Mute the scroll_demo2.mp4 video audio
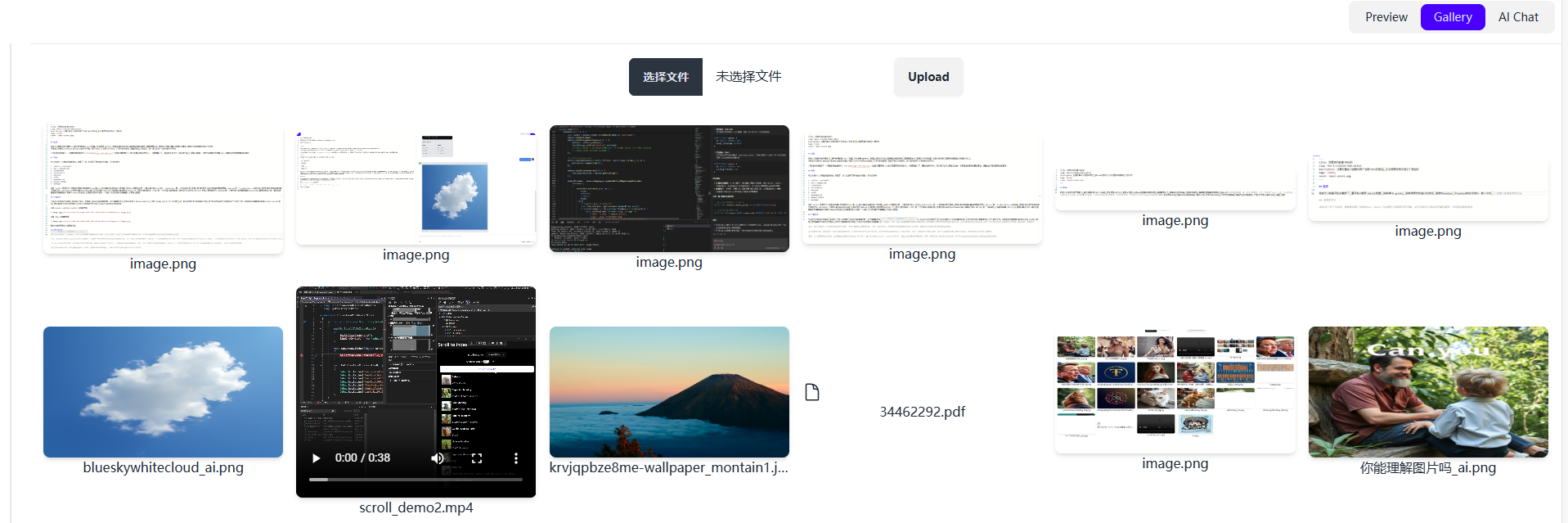 438,458
